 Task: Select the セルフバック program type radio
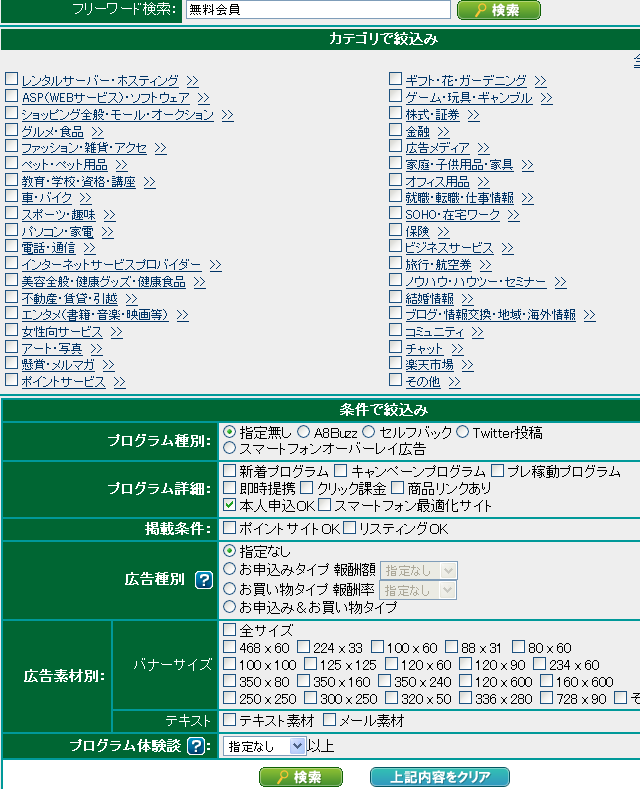click(369, 432)
